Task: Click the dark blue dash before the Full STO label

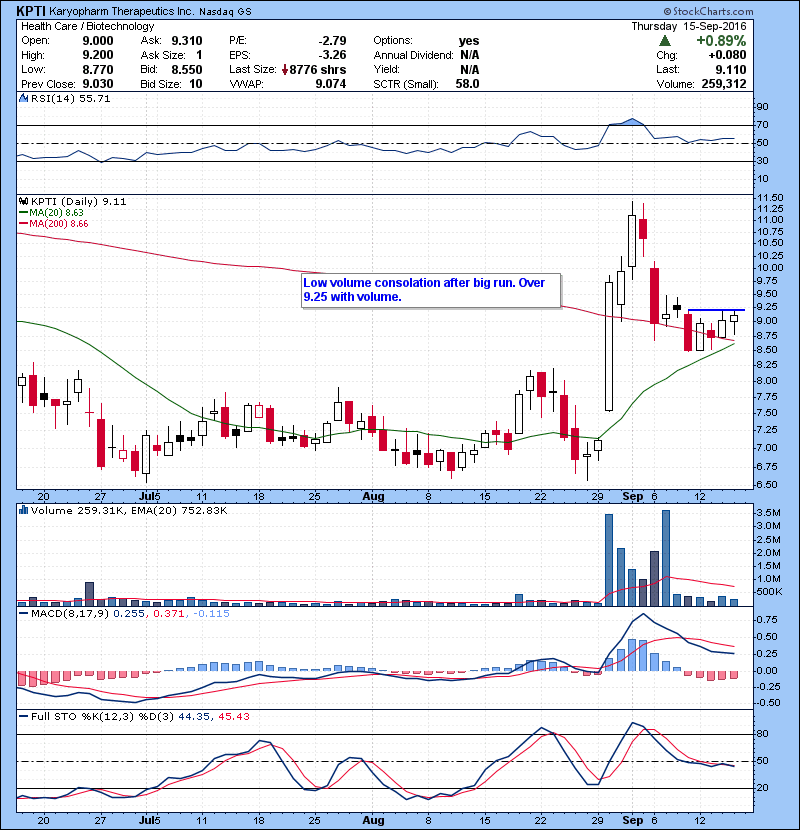Action: coord(24,716)
